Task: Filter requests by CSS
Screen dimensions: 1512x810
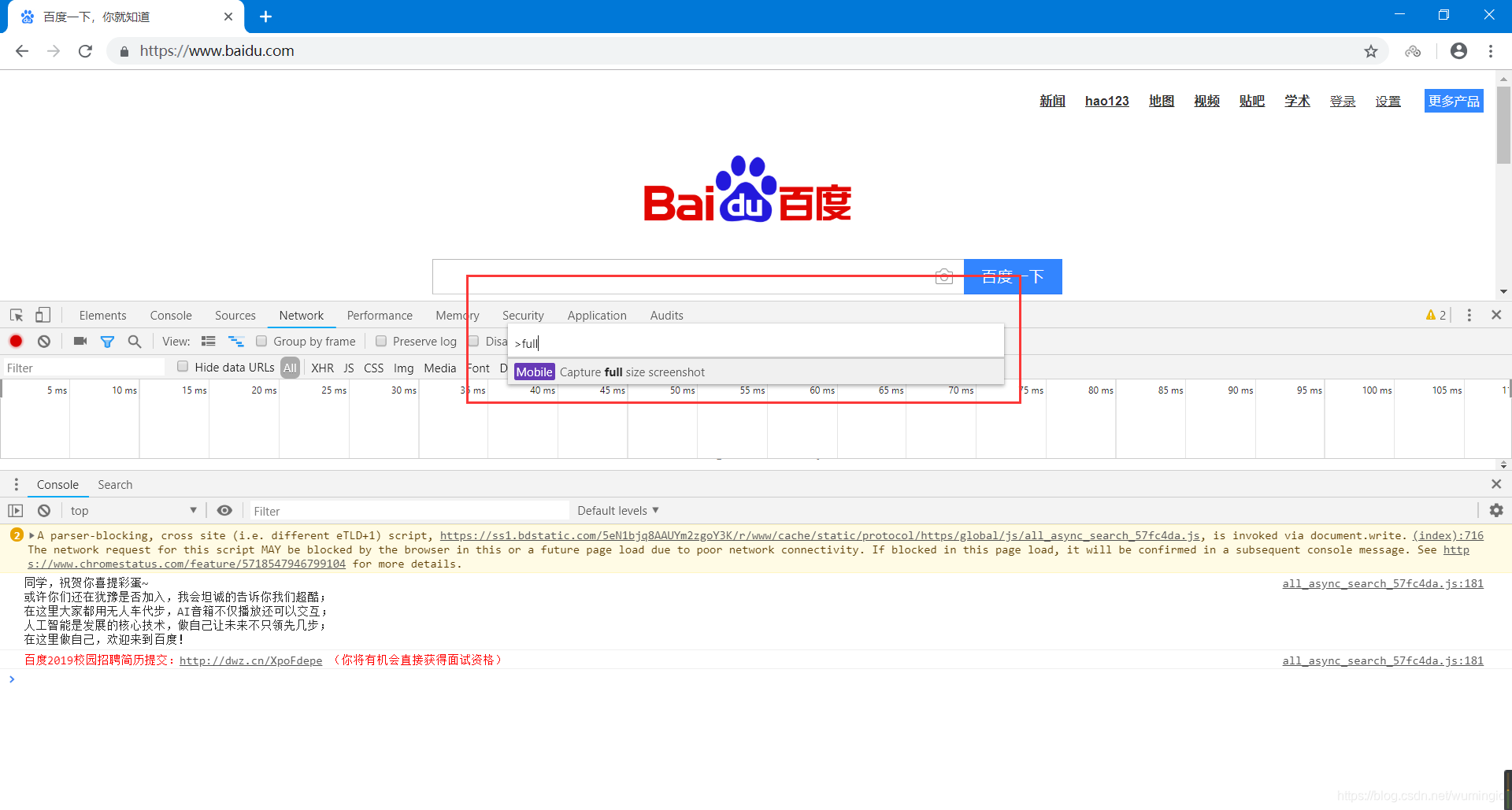Action: tap(373, 368)
